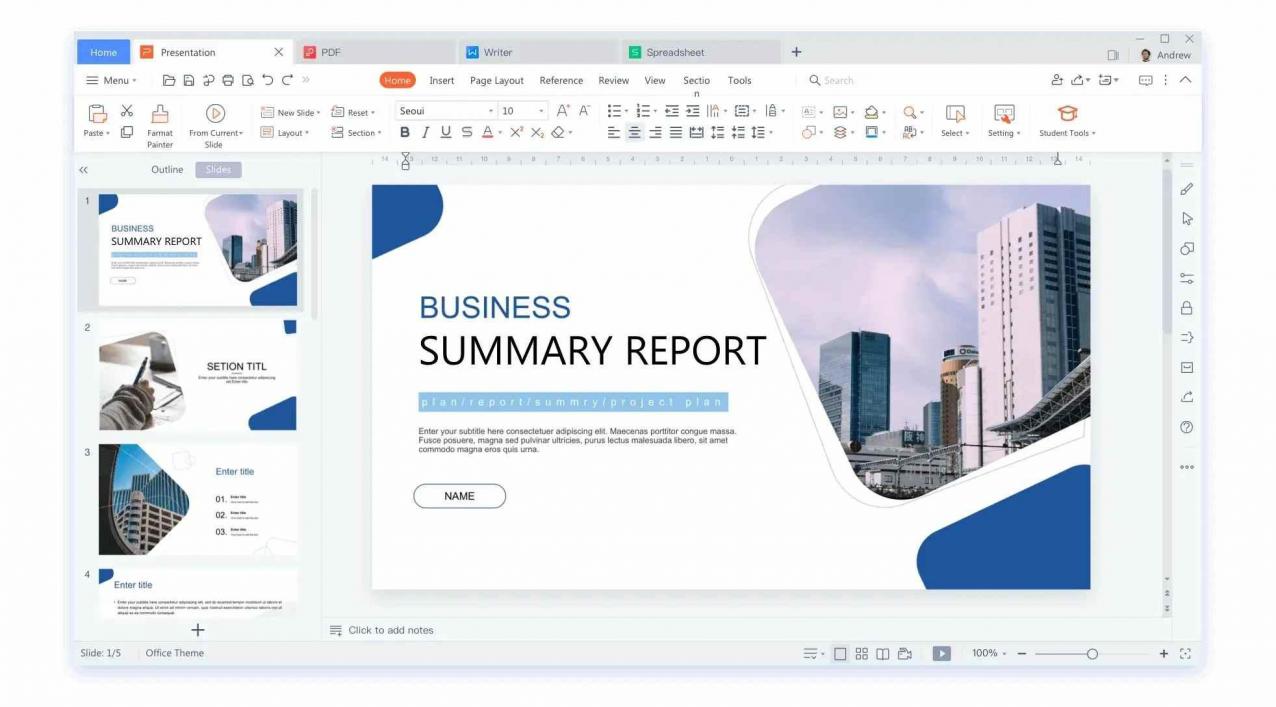This screenshot has width=1276, height=707.
Task: Click the NAME button on the slide
Action: coord(459,496)
